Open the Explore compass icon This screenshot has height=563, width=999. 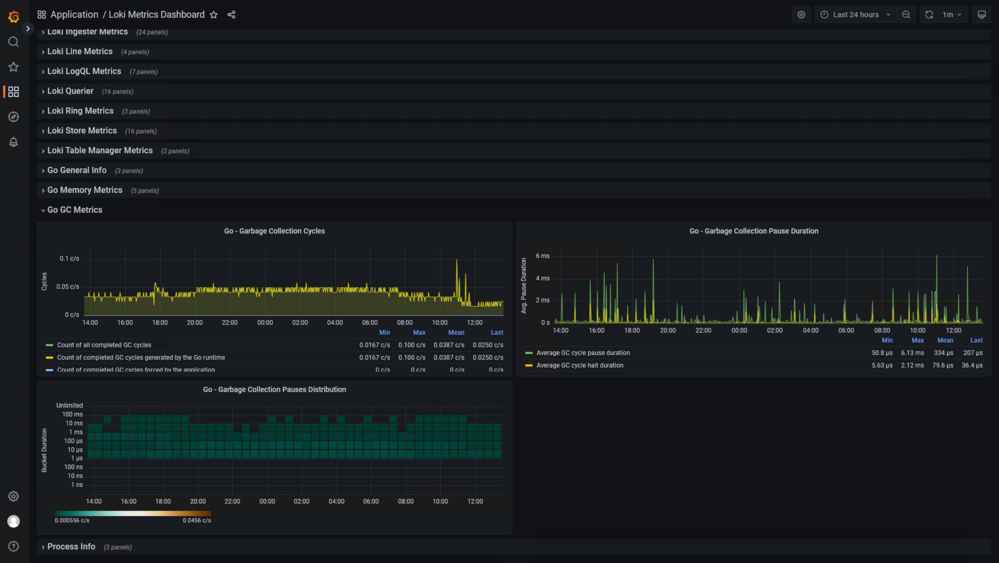[13, 117]
